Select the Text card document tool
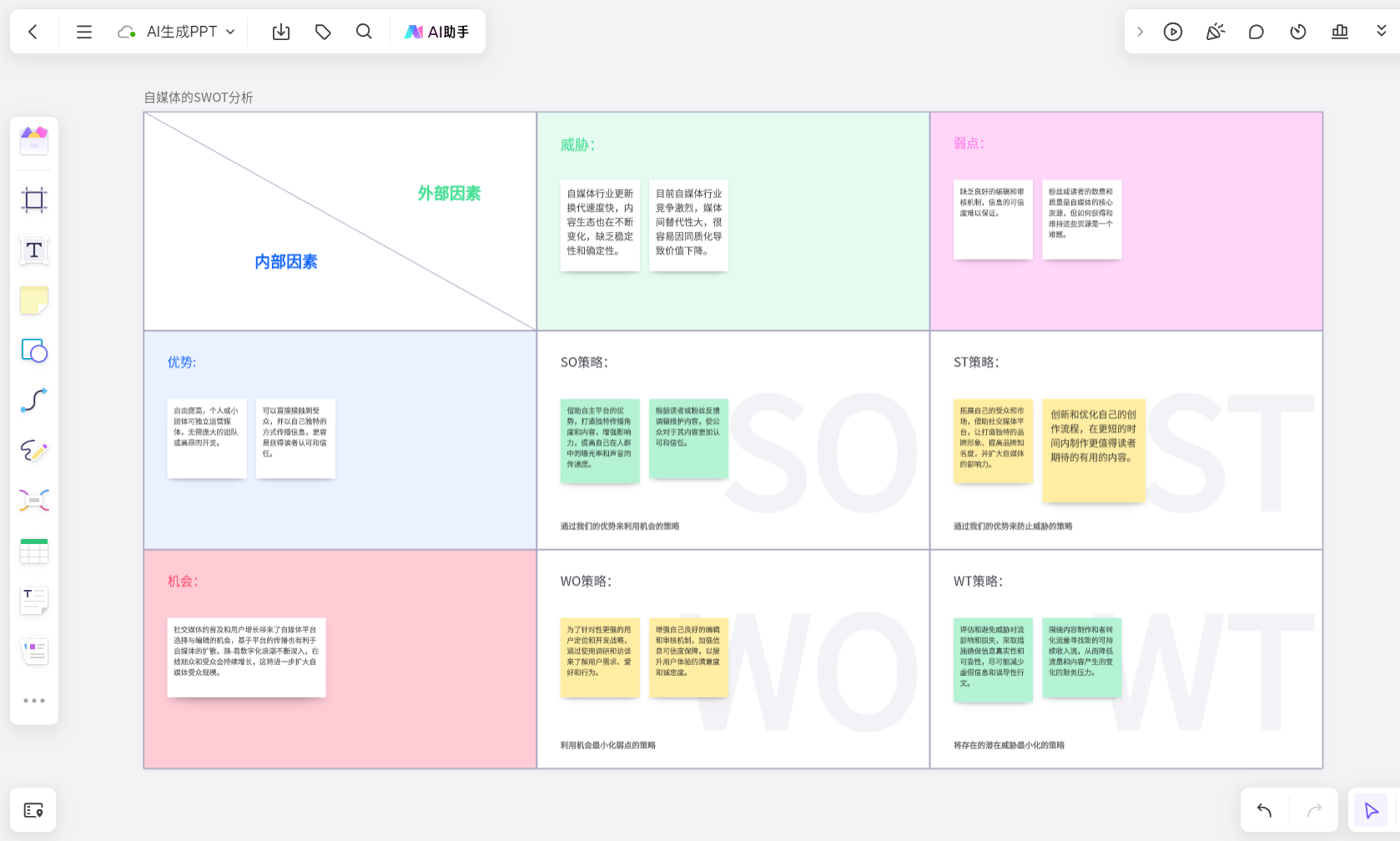The image size is (1400, 841). 34,601
